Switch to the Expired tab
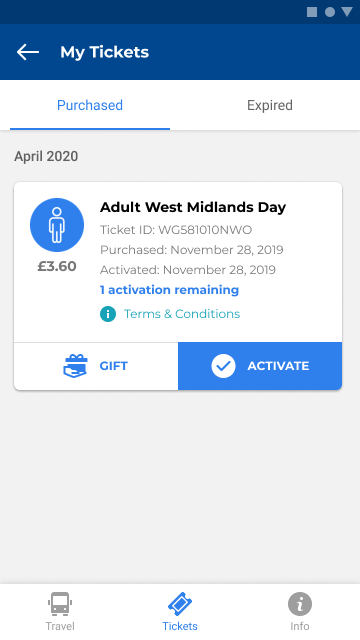The width and height of the screenshot is (360, 640). coord(270,105)
